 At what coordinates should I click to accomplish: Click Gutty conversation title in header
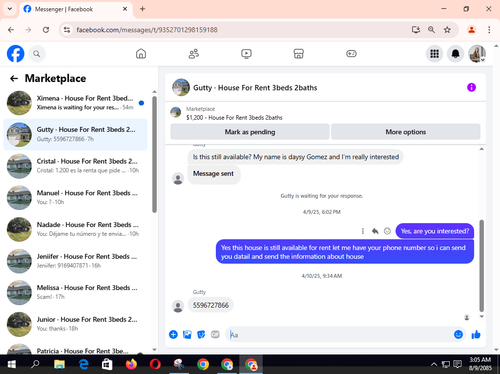pos(255,88)
